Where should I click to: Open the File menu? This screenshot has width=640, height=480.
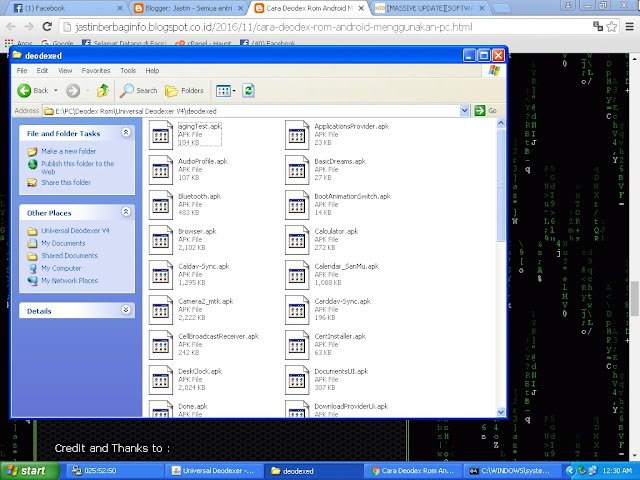click(22, 71)
